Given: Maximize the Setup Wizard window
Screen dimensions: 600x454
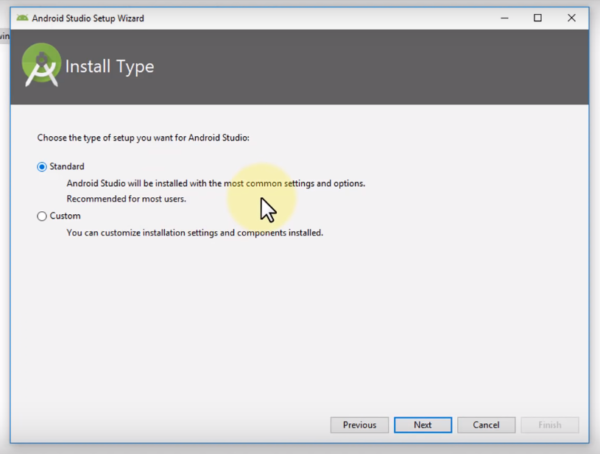Looking at the screenshot, I should (537, 17).
